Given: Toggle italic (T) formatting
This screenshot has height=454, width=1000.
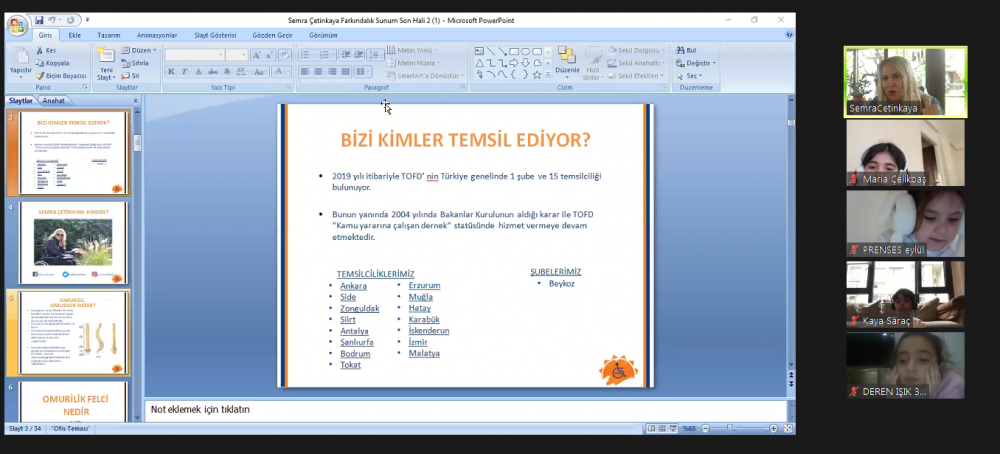Looking at the screenshot, I should click(184, 71).
